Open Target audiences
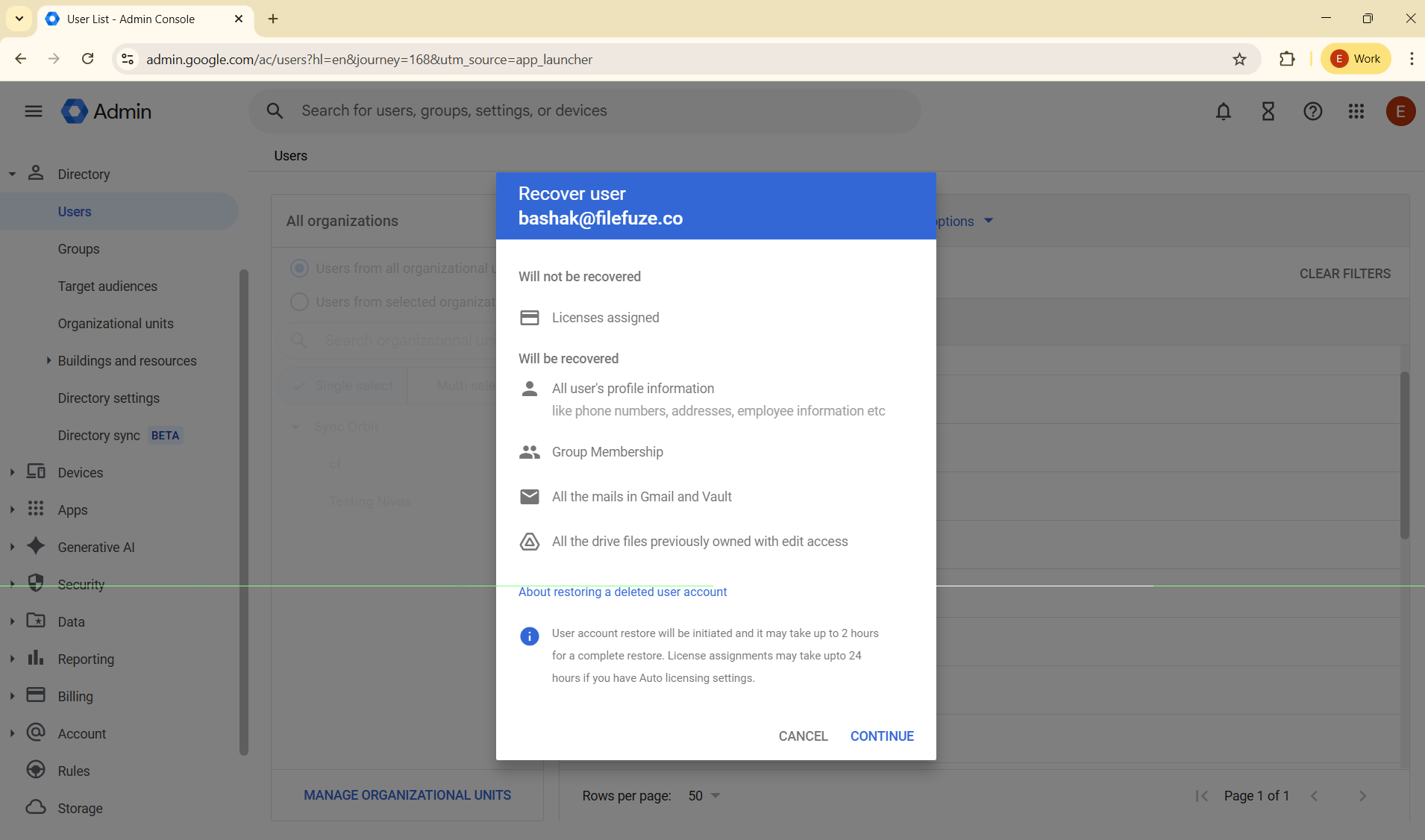1425x840 pixels. click(107, 286)
